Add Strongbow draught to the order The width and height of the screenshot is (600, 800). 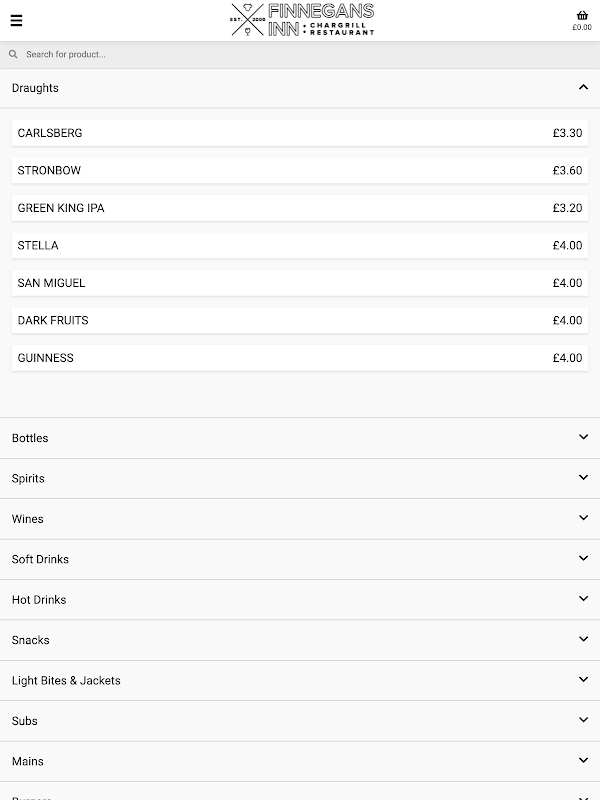[x=300, y=171]
